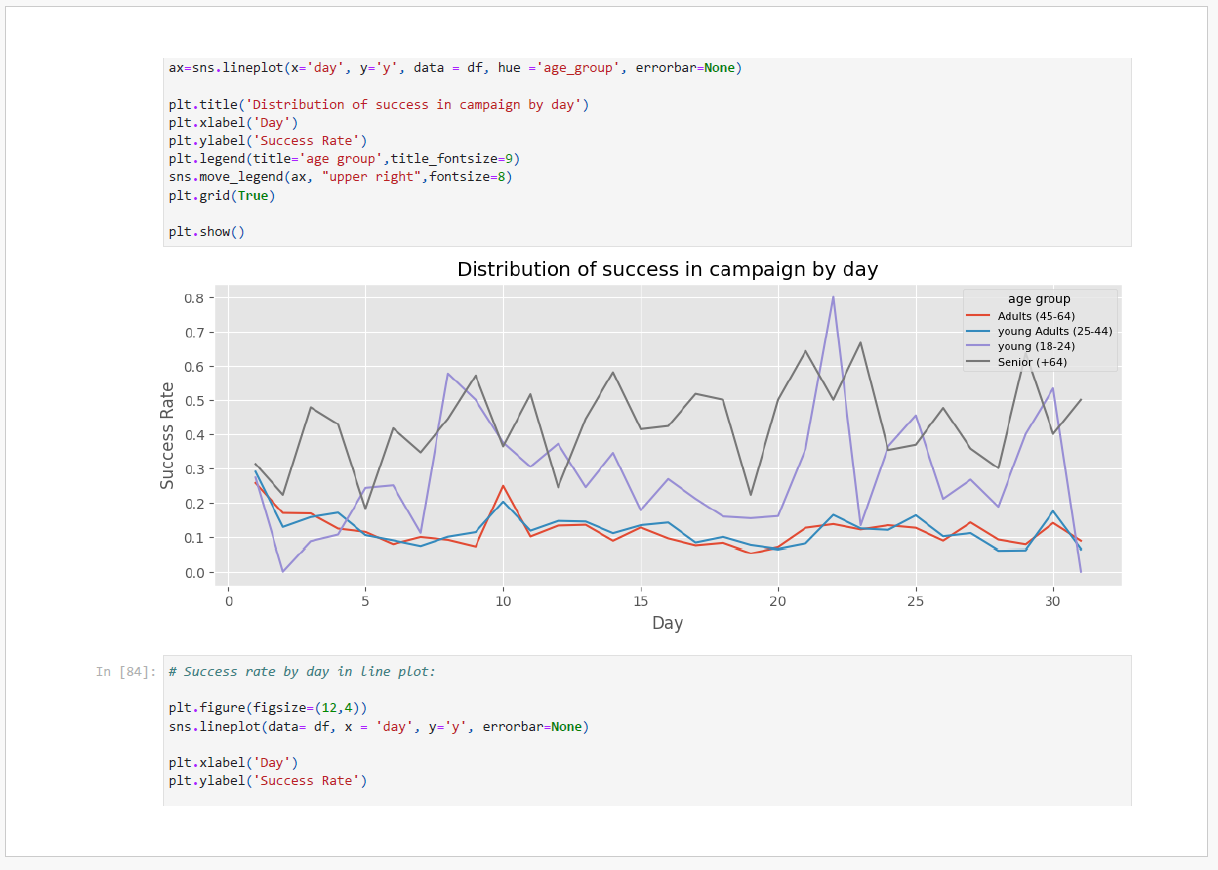Screen dimensions: 1218x870
Task: Click the chart title 'Distribution of success in campaign by day'
Action: click(x=667, y=269)
